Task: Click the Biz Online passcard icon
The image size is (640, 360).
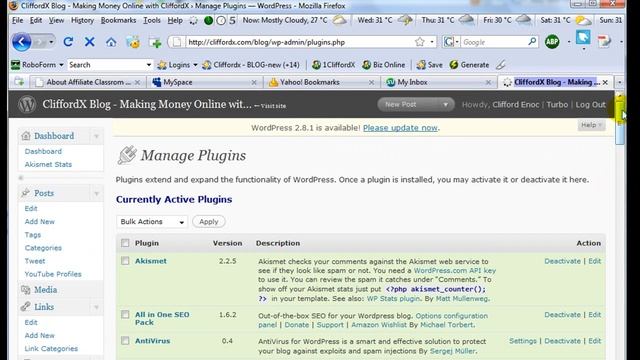Action: tap(367, 65)
